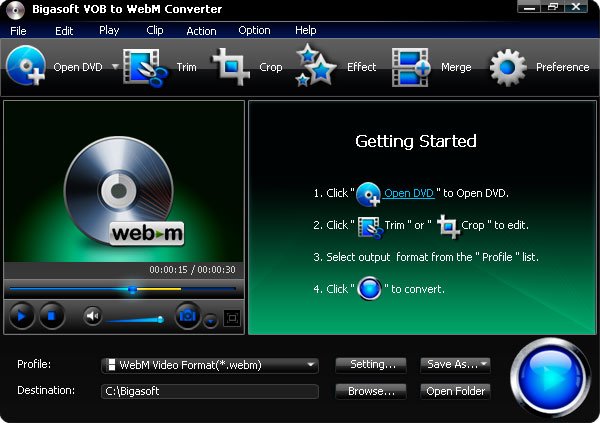Screen dimensions: 600x423
Task: Click the Open Folder button
Action: pyautogui.click(x=455, y=391)
